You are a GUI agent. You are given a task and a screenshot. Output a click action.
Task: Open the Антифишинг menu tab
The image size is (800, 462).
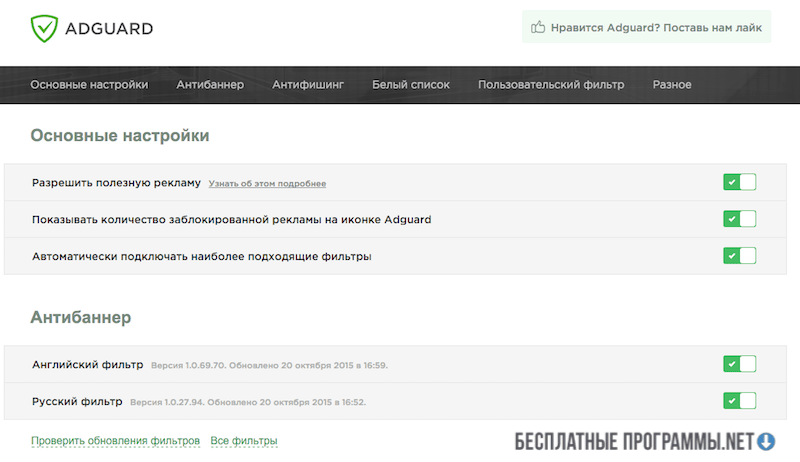pos(308,85)
